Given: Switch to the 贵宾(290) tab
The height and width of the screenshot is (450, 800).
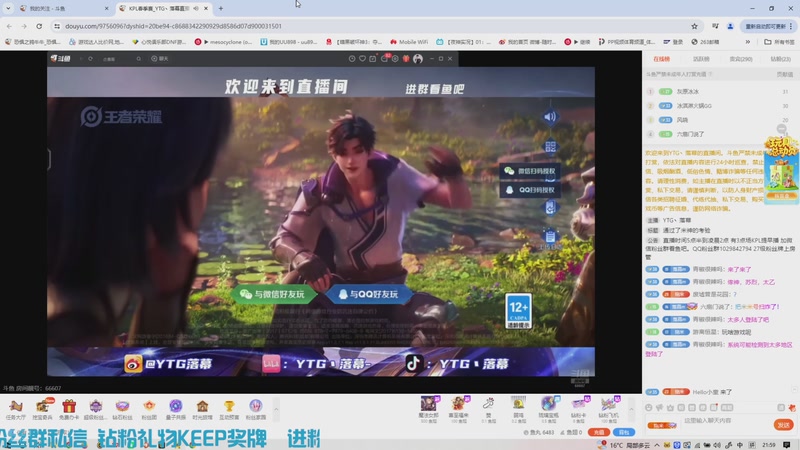Looking at the screenshot, I should click(741, 59).
